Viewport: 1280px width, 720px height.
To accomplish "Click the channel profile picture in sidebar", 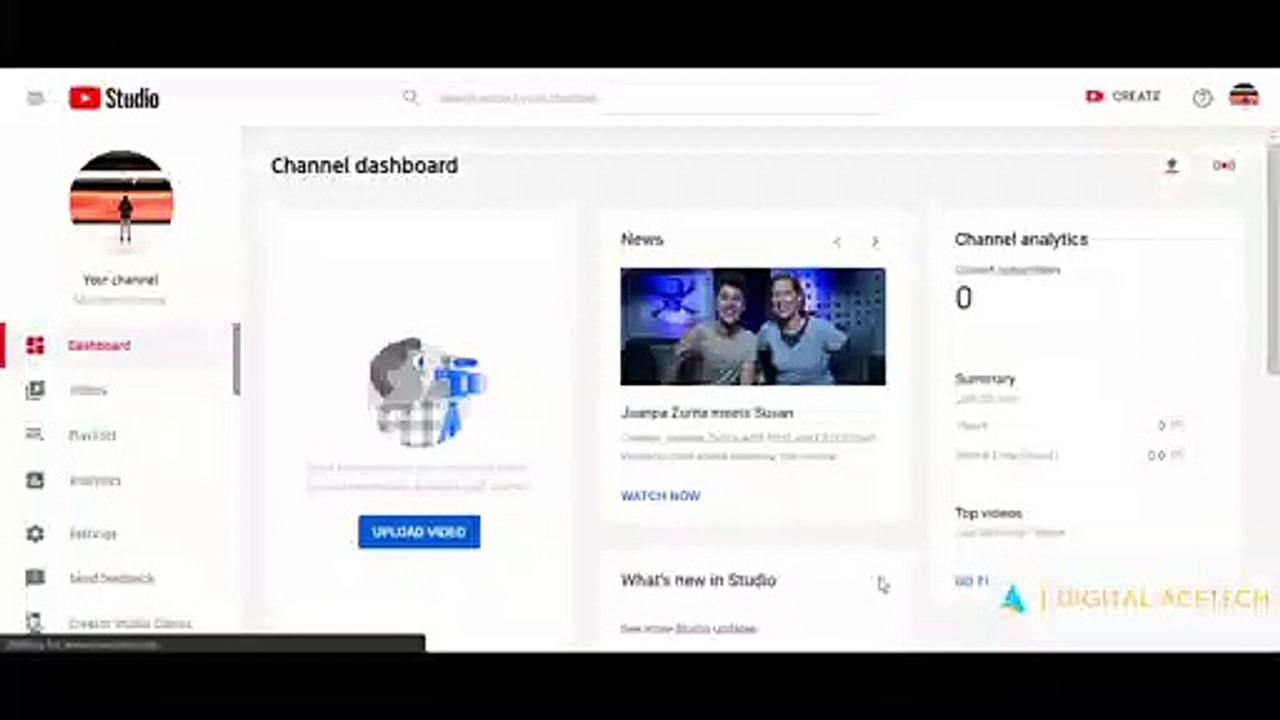I will pyautogui.click(x=121, y=201).
